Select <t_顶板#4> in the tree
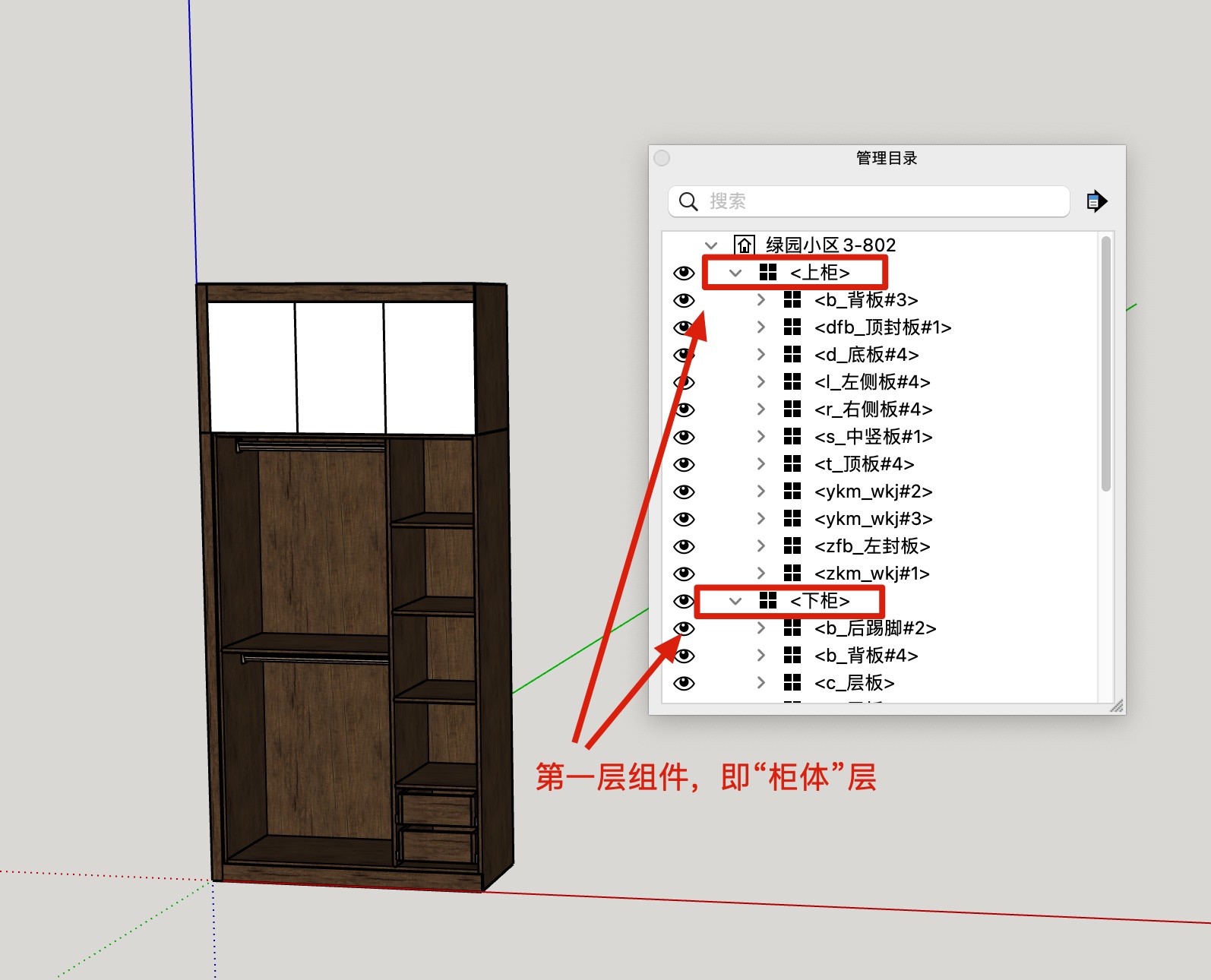The image size is (1211, 980). pos(865,464)
